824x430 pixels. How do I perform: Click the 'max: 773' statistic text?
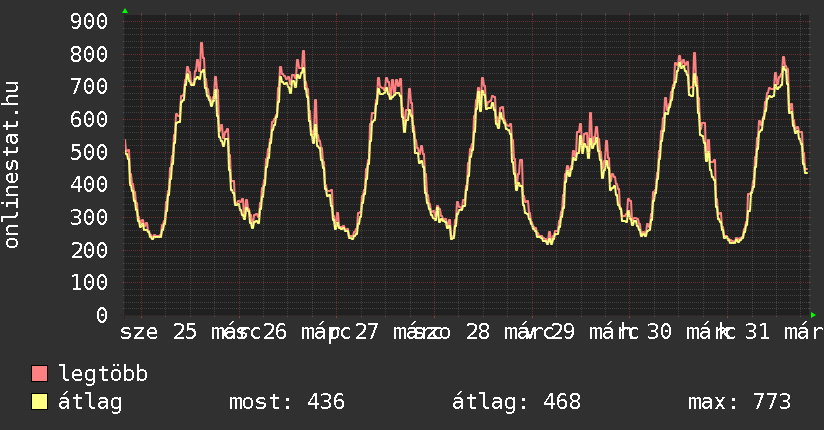point(739,402)
